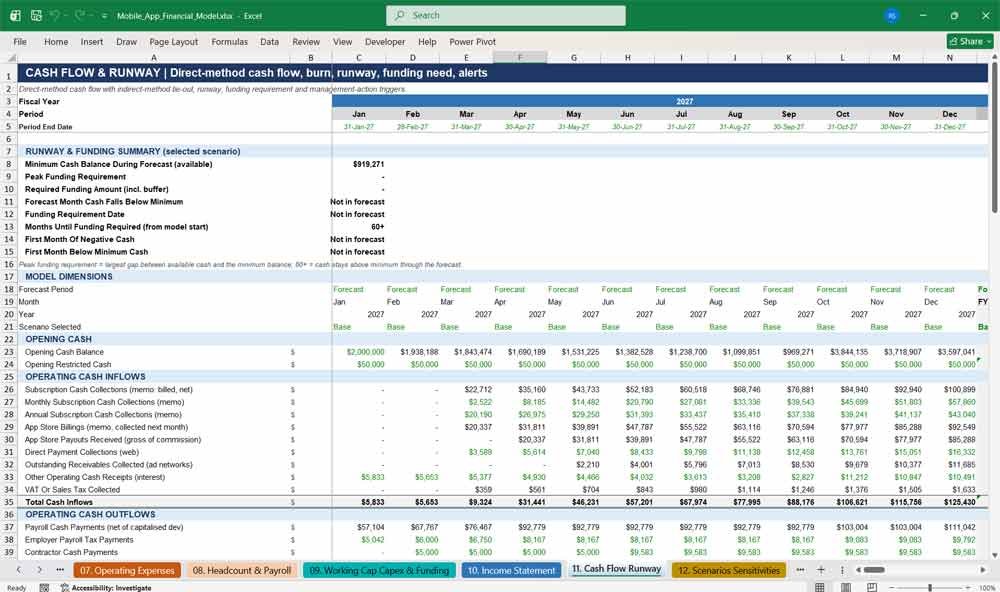Select the OPERATING CASH OUTFLOWS heading cell

point(154,514)
